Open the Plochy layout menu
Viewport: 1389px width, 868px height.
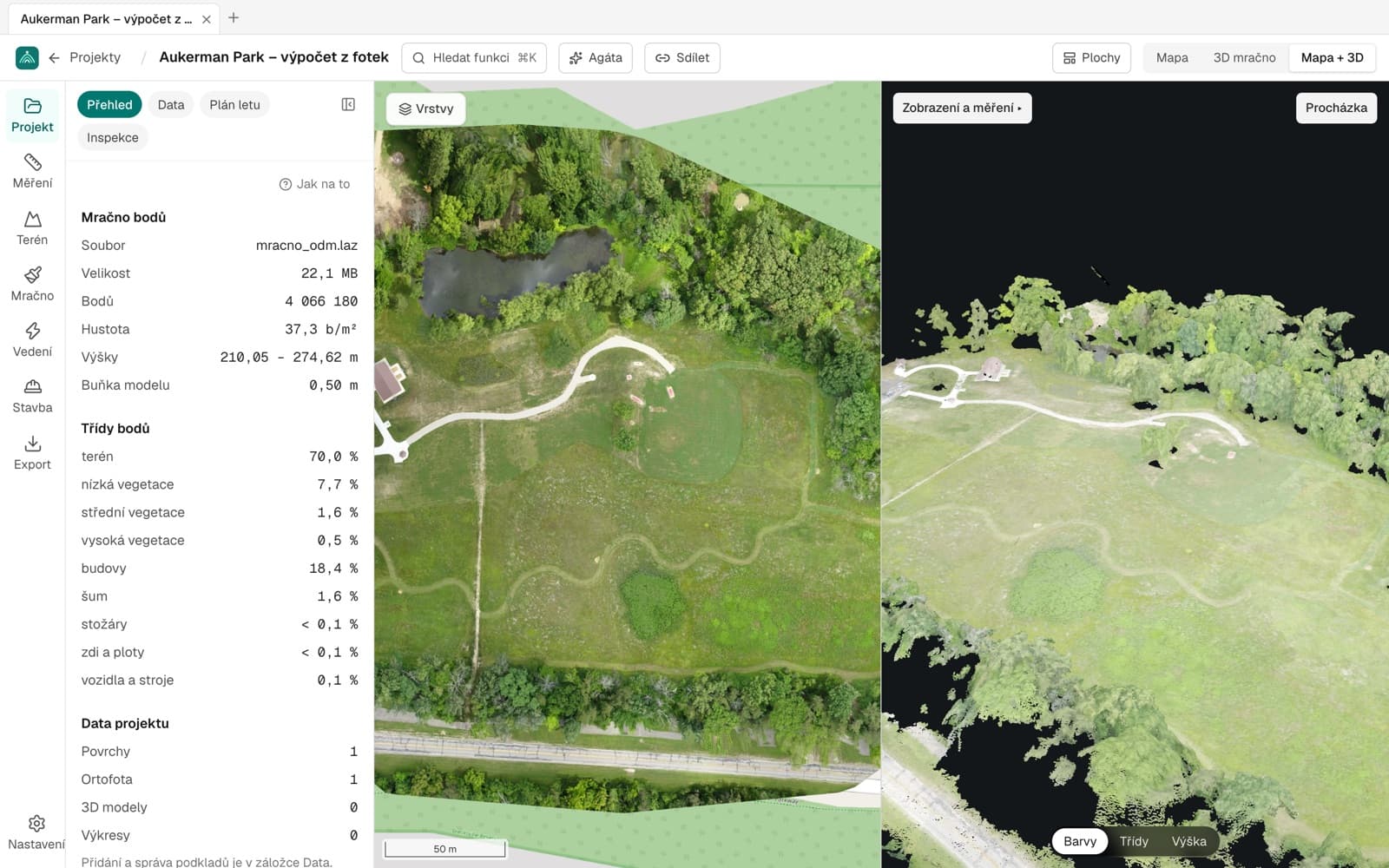coord(1092,57)
